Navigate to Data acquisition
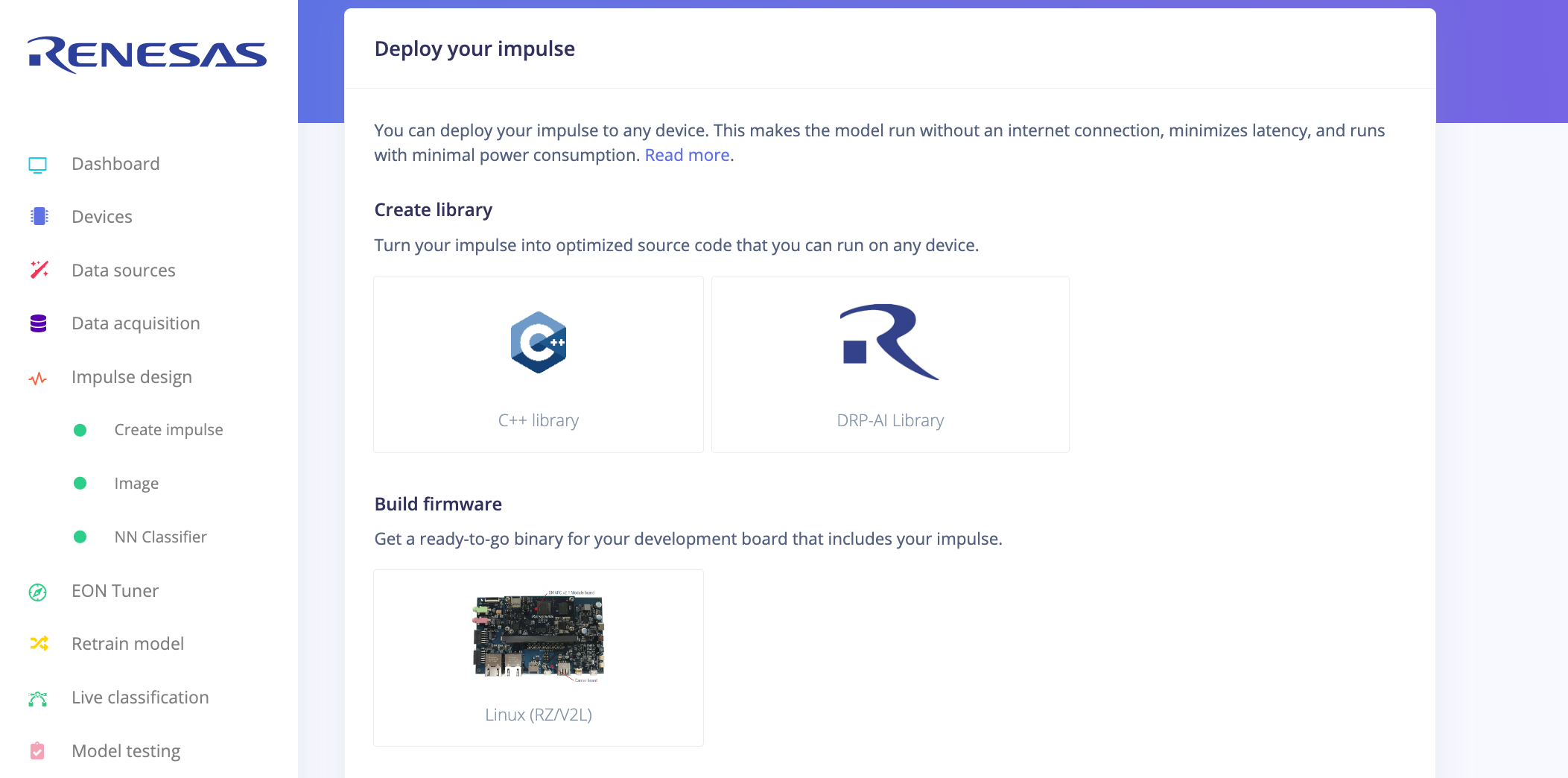The height and width of the screenshot is (778, 1568). coord(136,323)
